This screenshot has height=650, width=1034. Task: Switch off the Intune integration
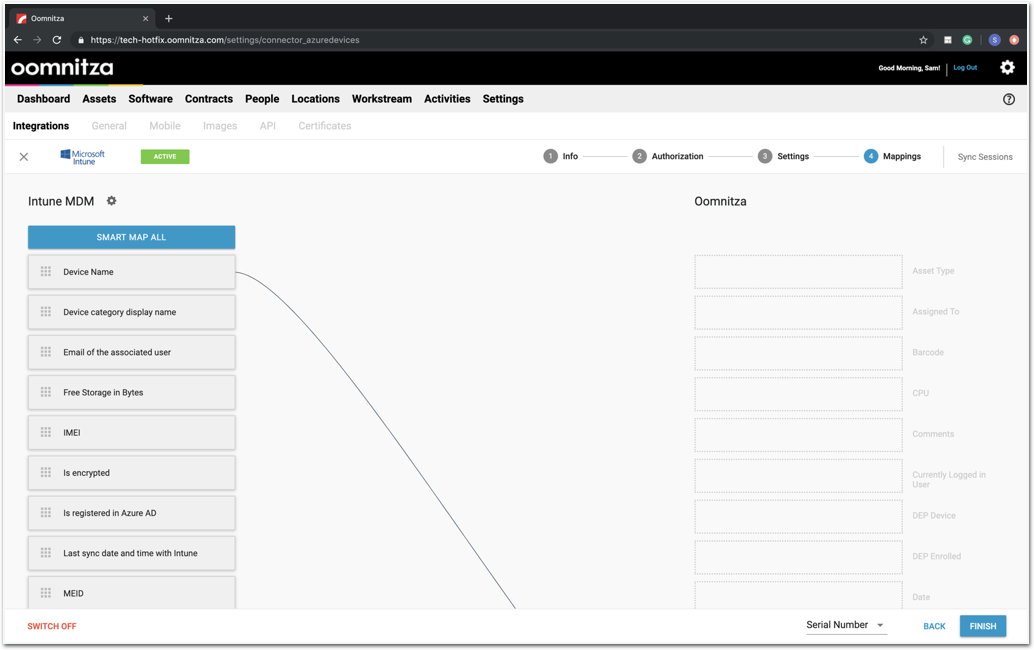click(52, 626)
